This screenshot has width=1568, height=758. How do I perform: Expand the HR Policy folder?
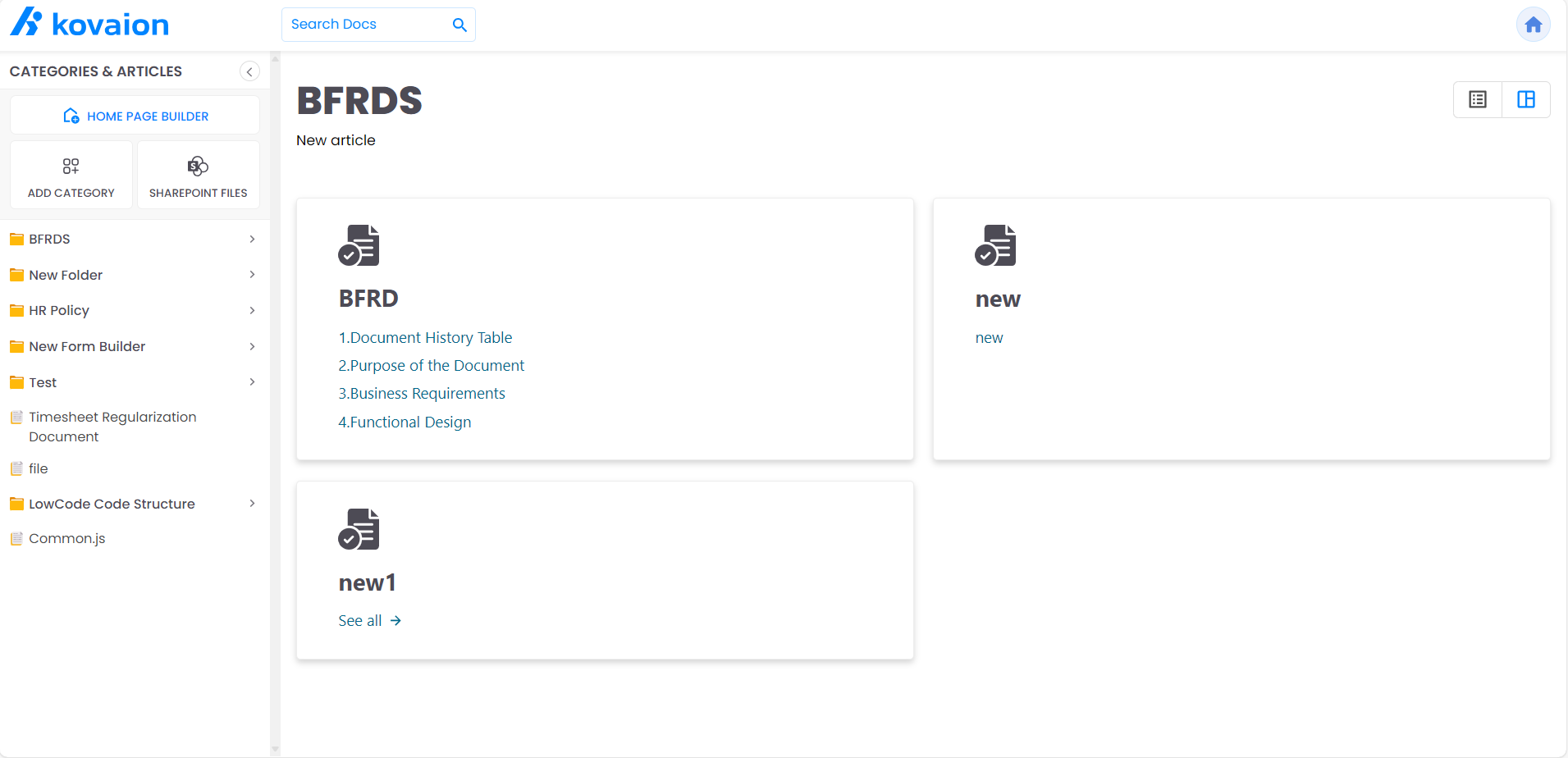pos(251,310)
